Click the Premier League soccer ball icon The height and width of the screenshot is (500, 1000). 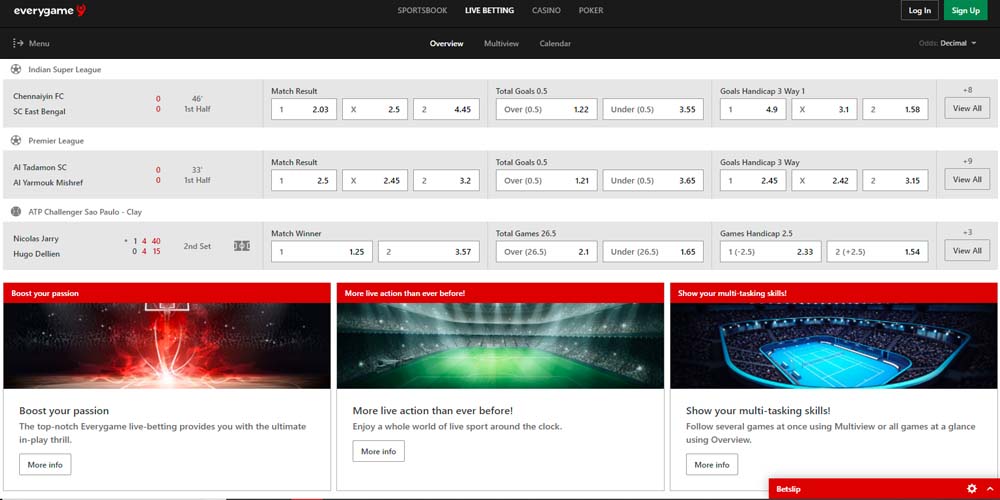pyautogui.click(x=16, y=141)
